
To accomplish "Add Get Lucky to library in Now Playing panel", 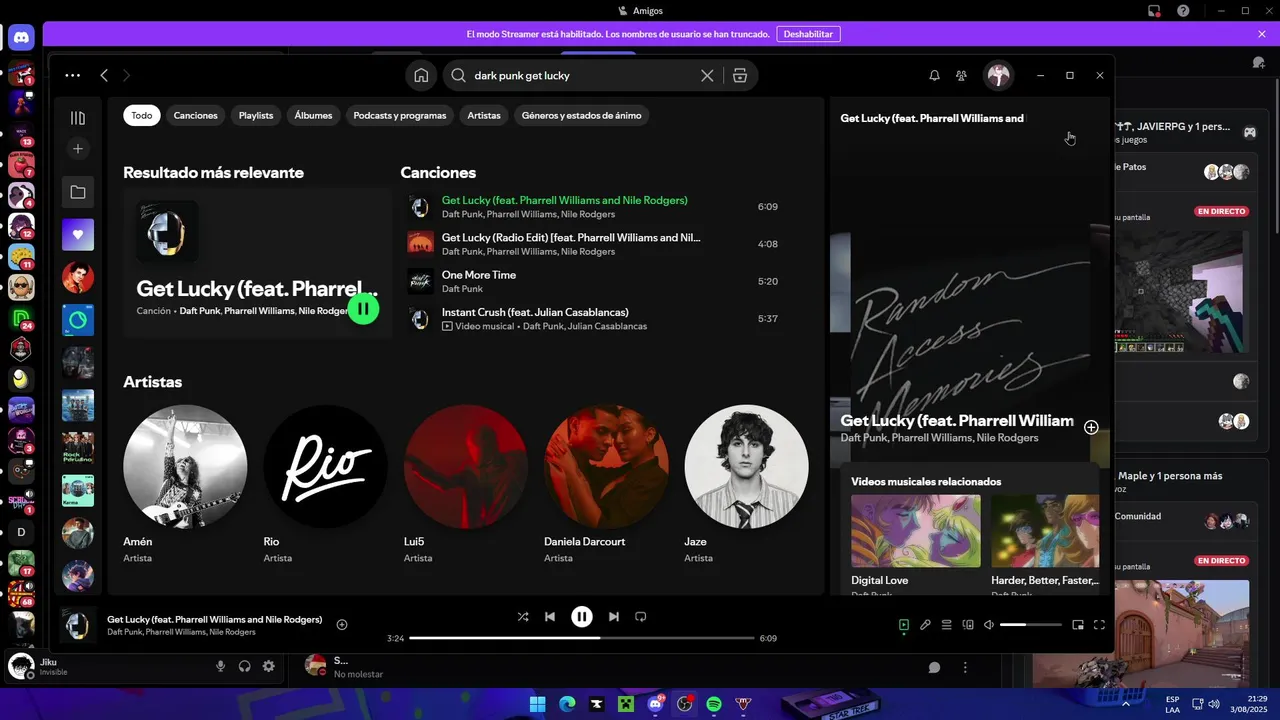I will click(1091, 427).
